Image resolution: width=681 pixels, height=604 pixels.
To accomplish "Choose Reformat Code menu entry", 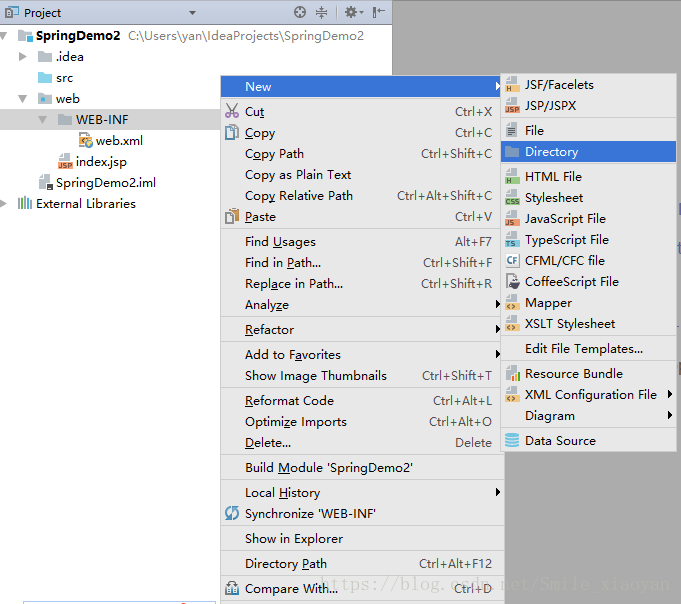I will click(x=363, y=400).
